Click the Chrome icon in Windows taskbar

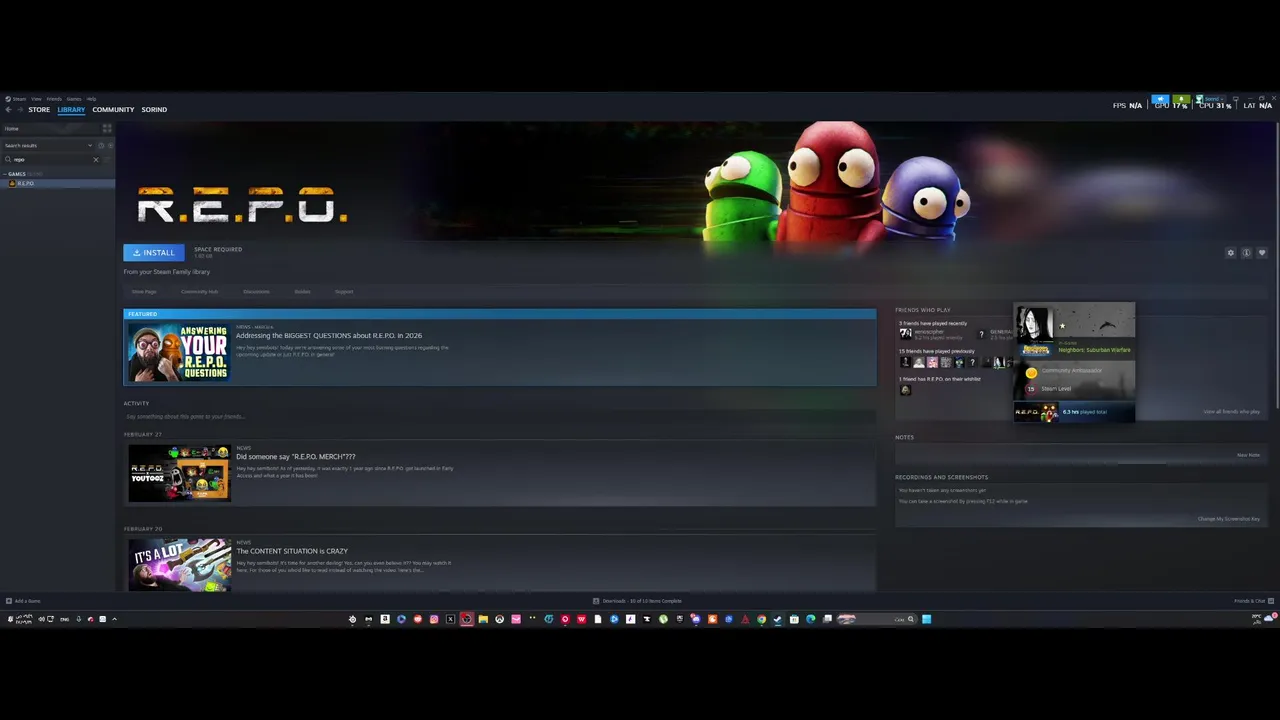(761, 619)
